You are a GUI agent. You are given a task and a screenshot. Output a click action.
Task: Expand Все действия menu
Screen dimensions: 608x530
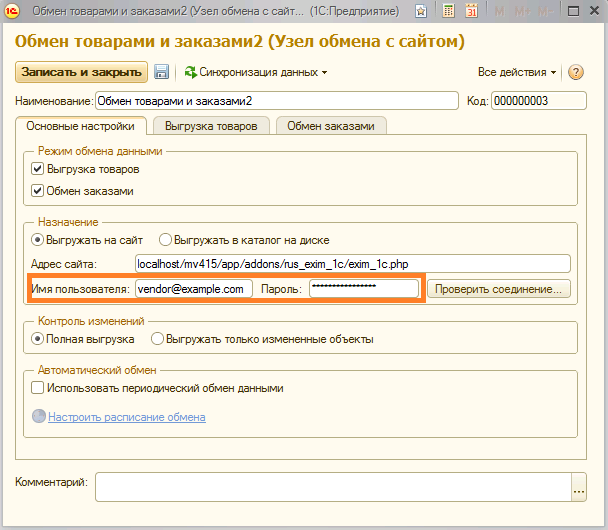517,72
